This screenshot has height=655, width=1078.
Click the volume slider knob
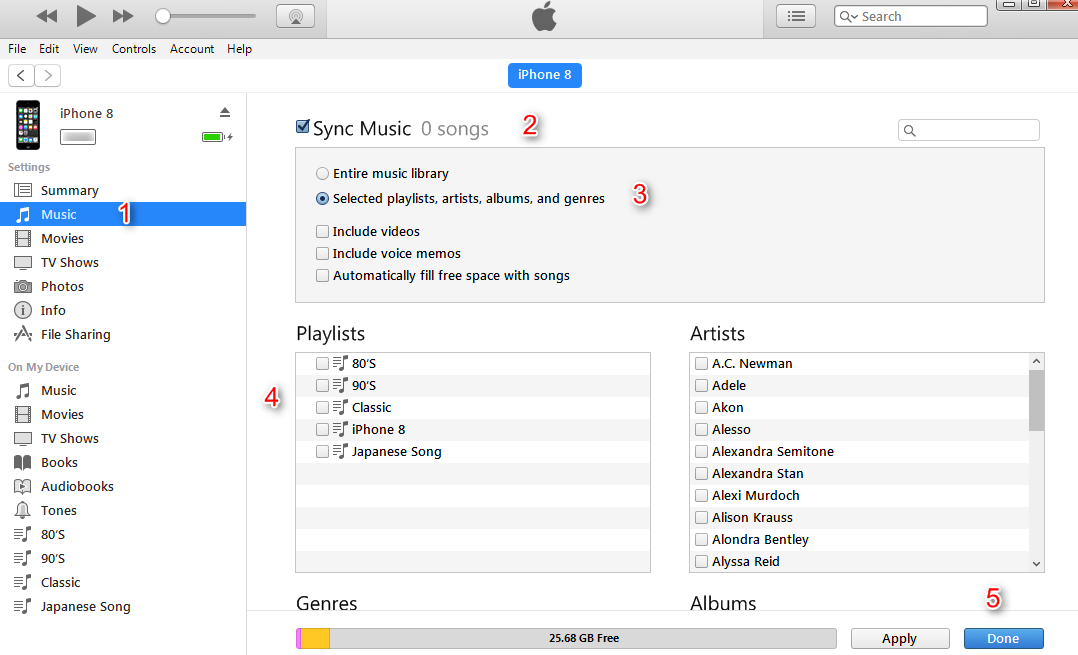pyautogui.click(x=162, y=16)
